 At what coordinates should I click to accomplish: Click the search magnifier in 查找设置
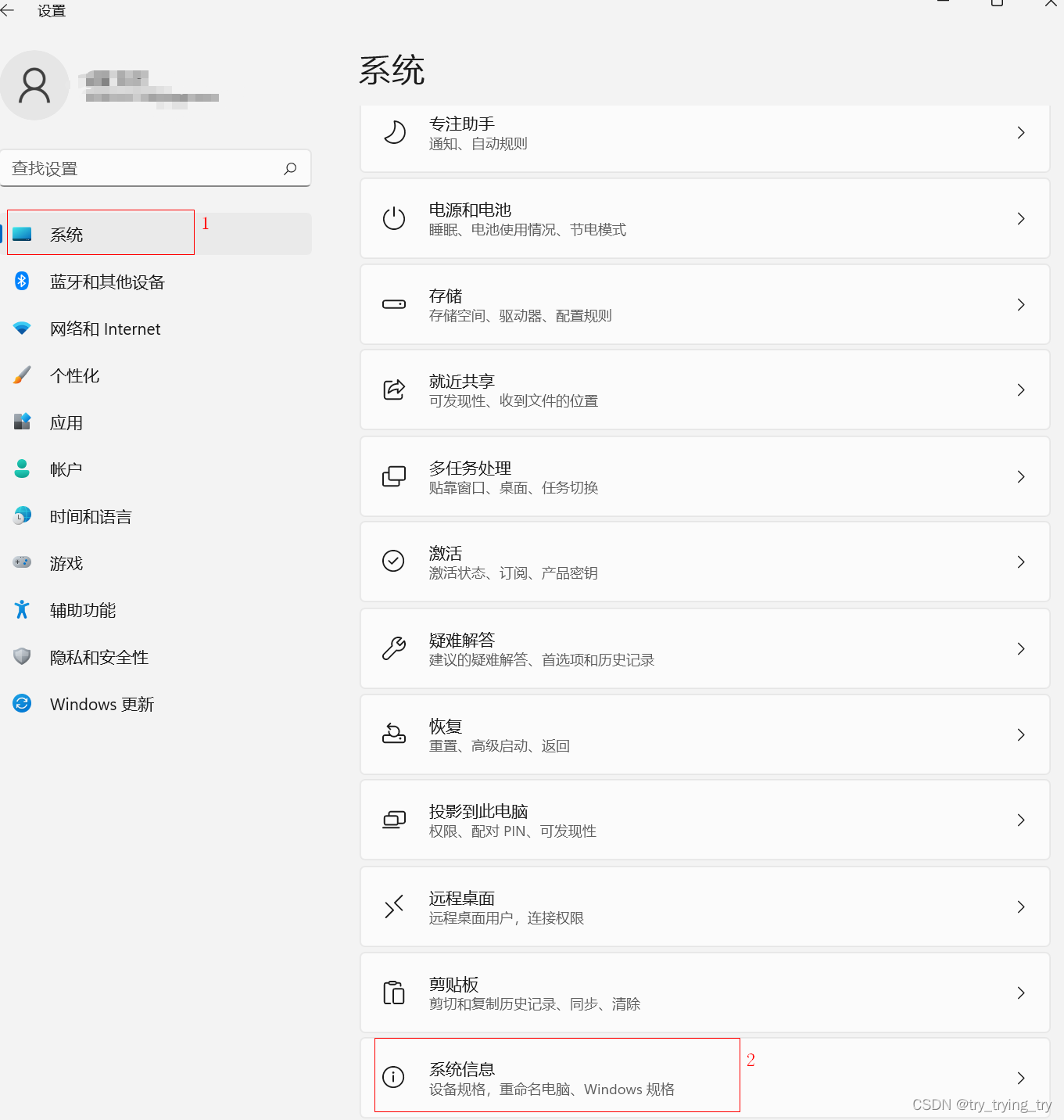point(290,168)
